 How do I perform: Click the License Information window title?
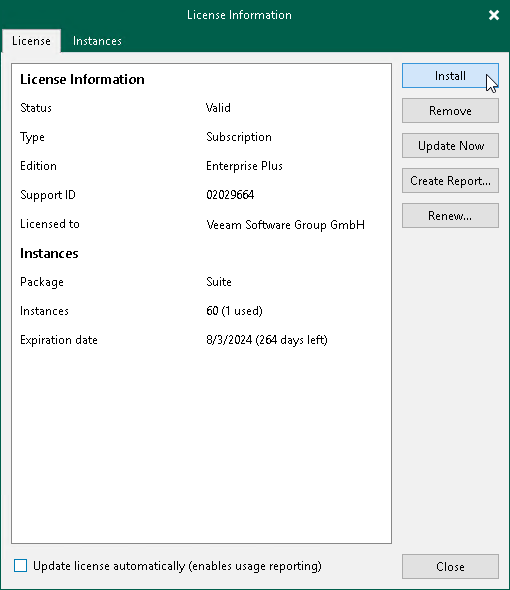[x=239, y=15]
